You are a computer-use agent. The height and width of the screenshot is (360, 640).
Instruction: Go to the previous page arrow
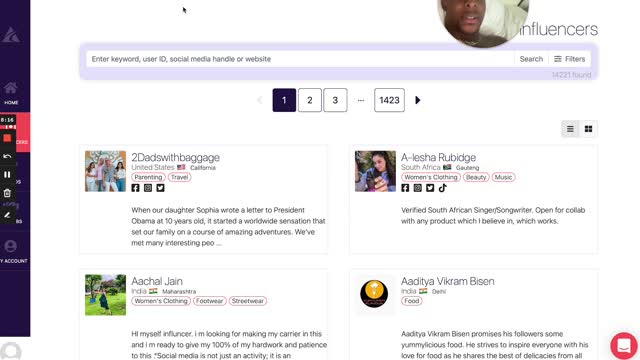click(x=260, y=100)
